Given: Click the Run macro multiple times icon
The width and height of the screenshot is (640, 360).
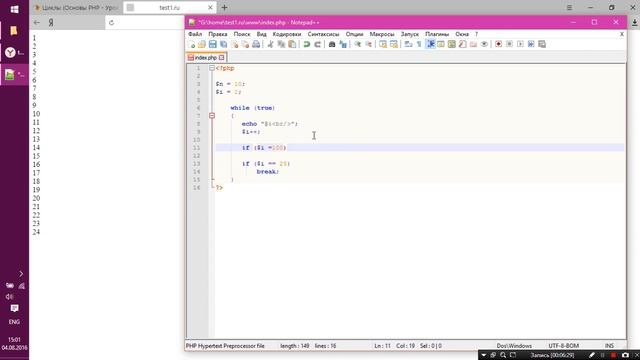Looking at the screenshot, I should pyautogui.click(x=531, y=44).
